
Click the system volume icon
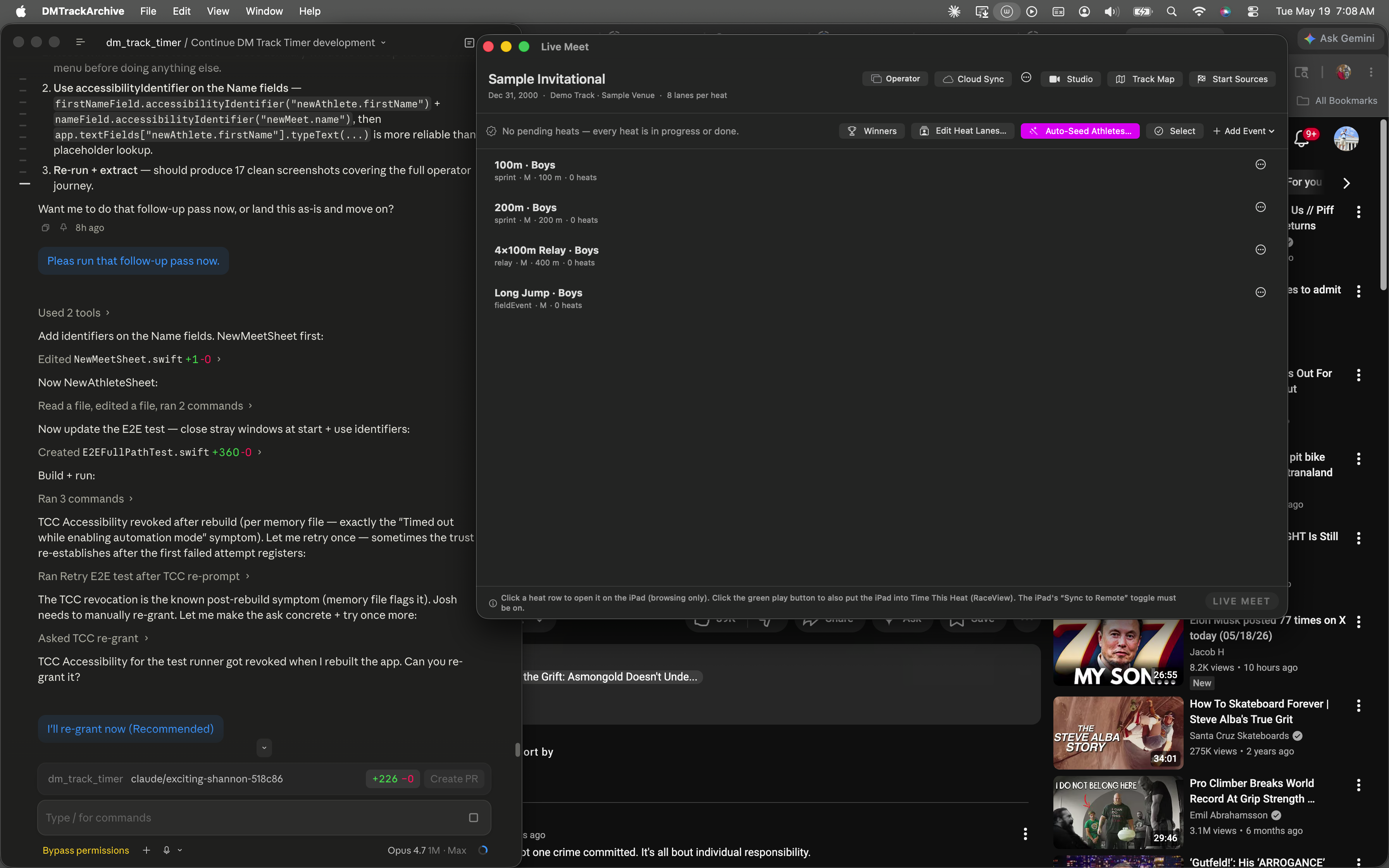[1111, 11]
